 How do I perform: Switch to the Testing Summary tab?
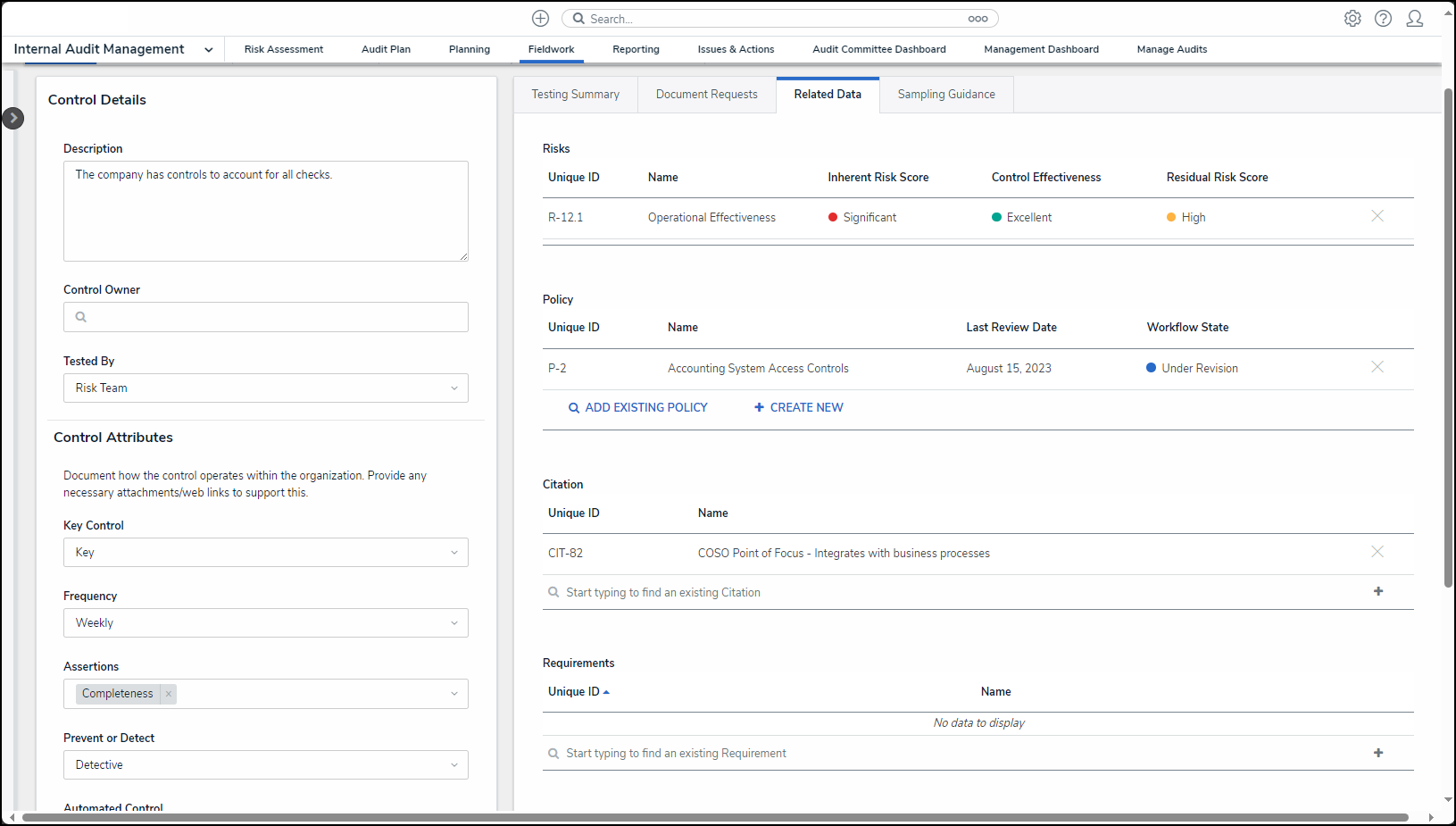[x=575, y=95]
